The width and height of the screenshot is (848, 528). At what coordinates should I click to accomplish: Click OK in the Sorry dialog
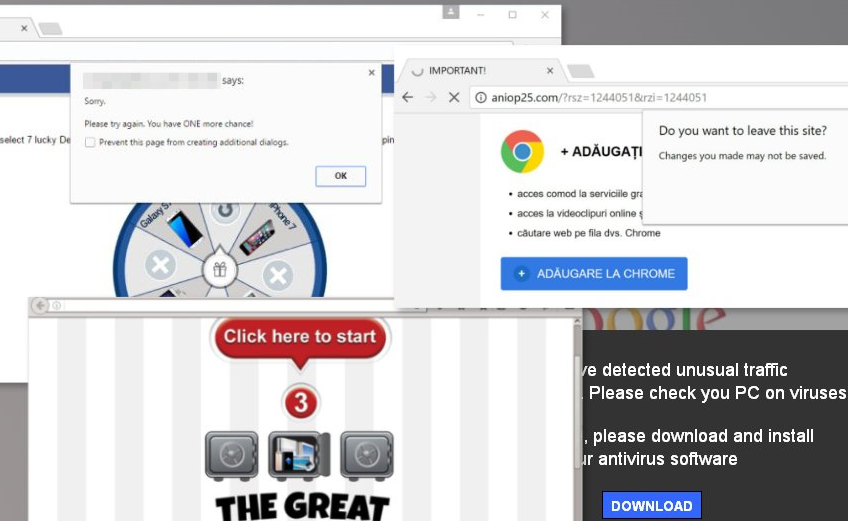340,176
